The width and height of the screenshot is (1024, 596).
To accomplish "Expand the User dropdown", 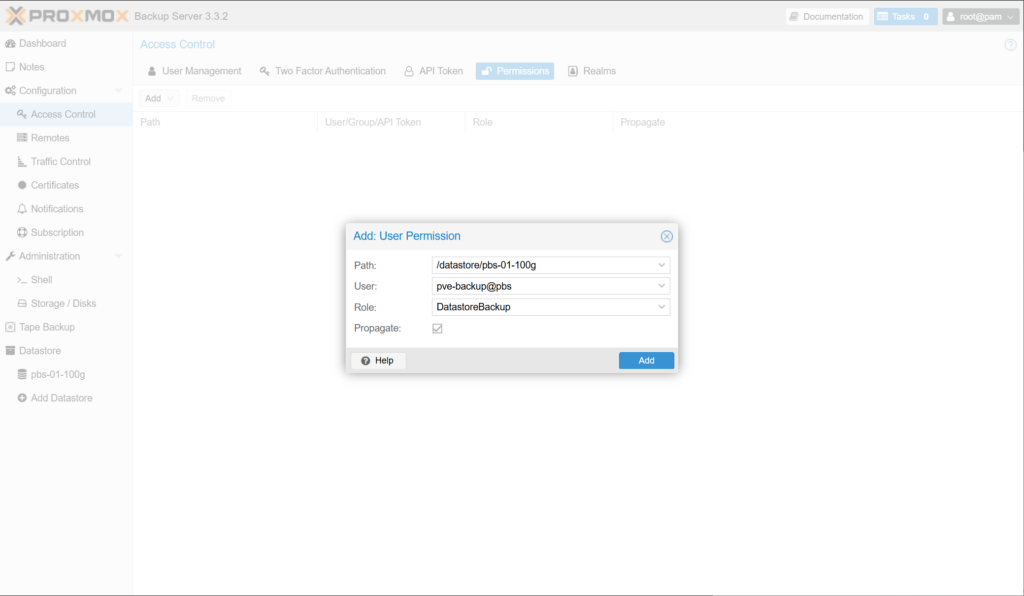I will coord(661,286).
